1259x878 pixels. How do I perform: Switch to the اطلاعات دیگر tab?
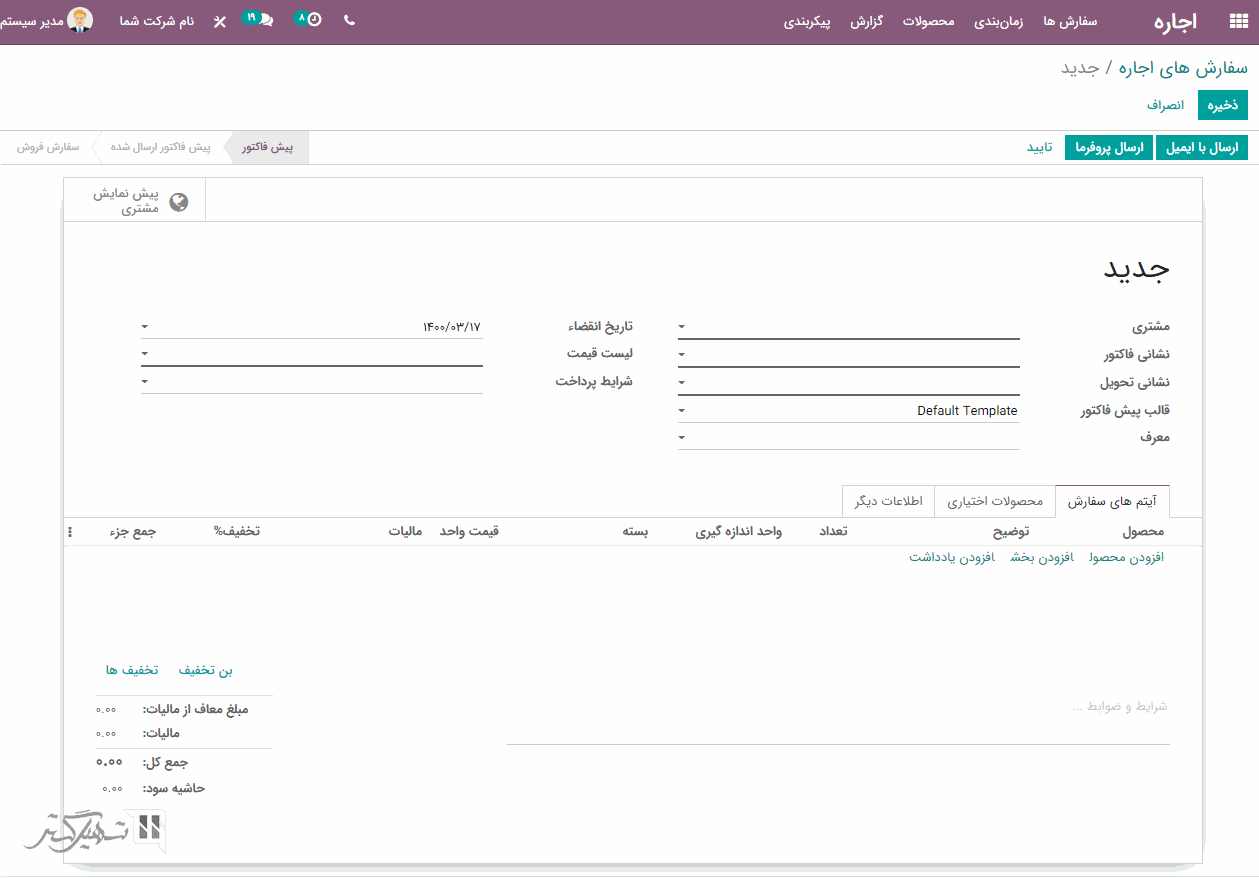[x=888, y=502]
